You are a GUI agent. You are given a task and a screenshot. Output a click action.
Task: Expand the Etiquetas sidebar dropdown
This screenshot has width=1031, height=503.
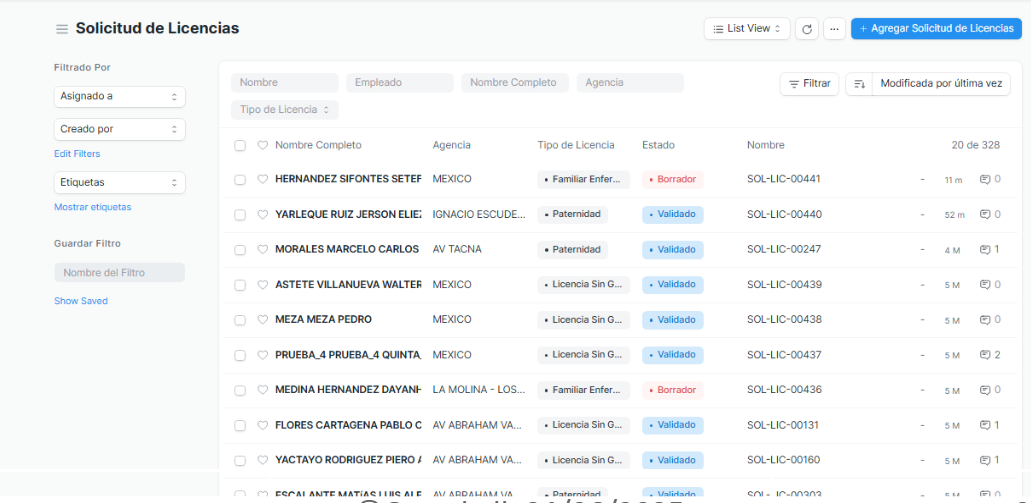click(119, 183)
